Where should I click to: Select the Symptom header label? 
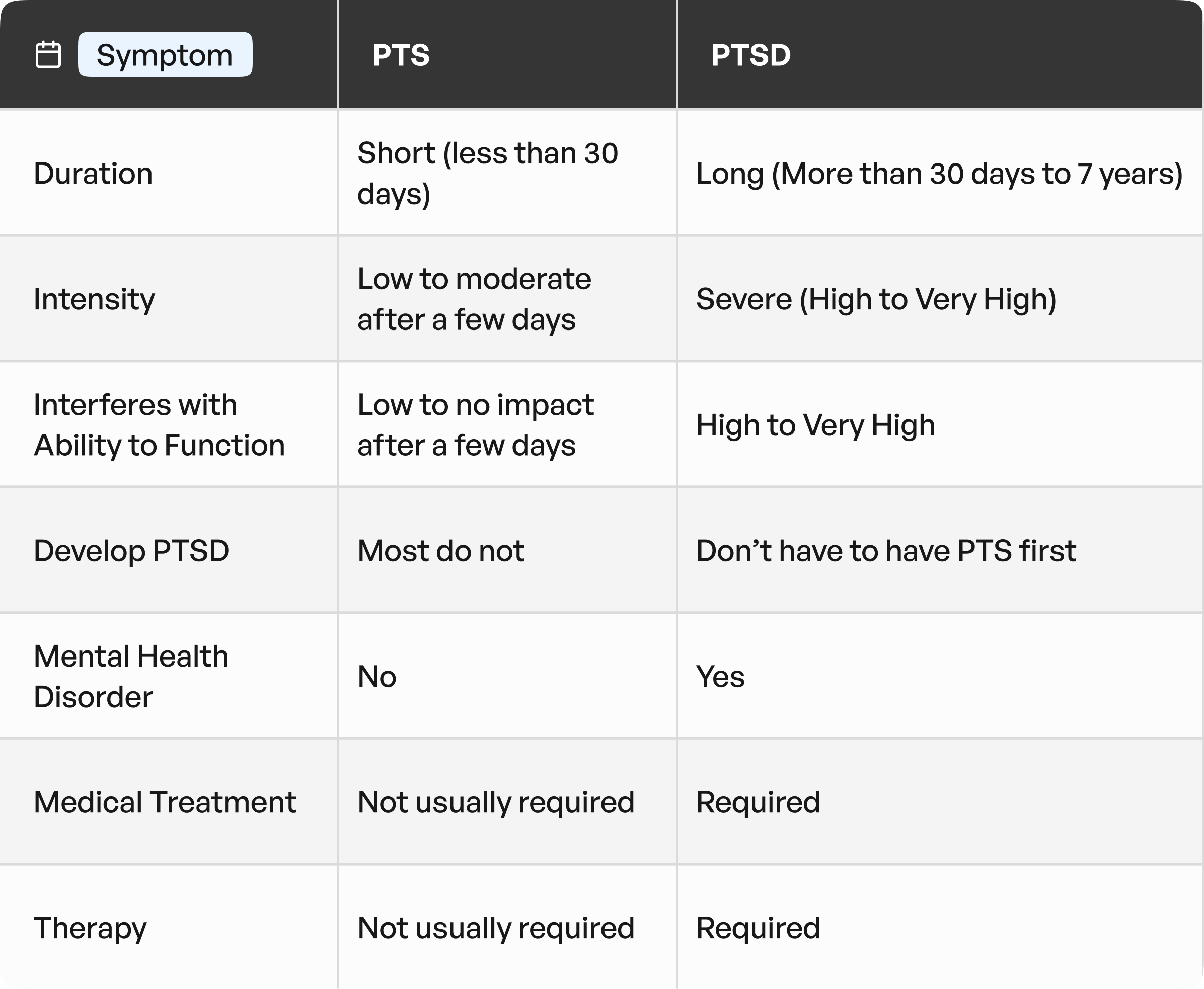[x=165, y=54]
